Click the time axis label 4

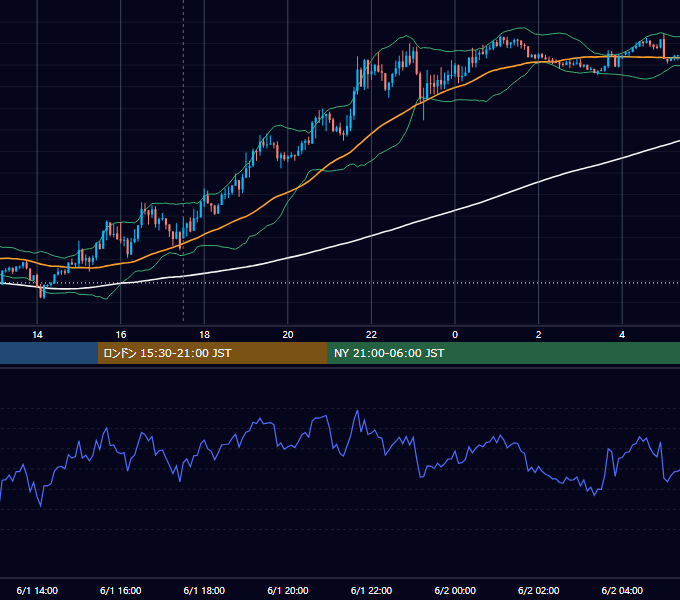(x=622, y=335)
